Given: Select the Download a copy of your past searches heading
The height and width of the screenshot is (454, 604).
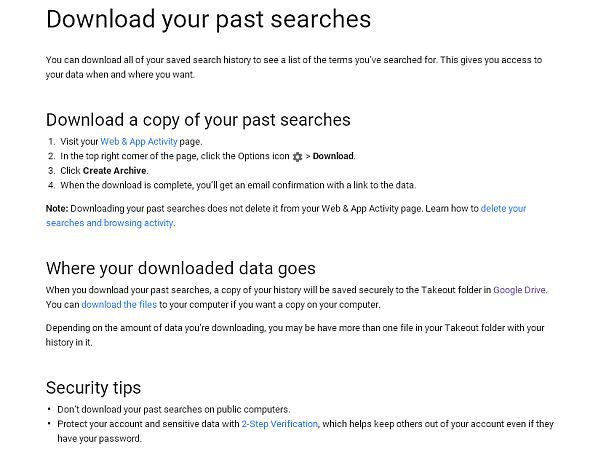Looking at the screenshot, I should click(x=198, y=120).
